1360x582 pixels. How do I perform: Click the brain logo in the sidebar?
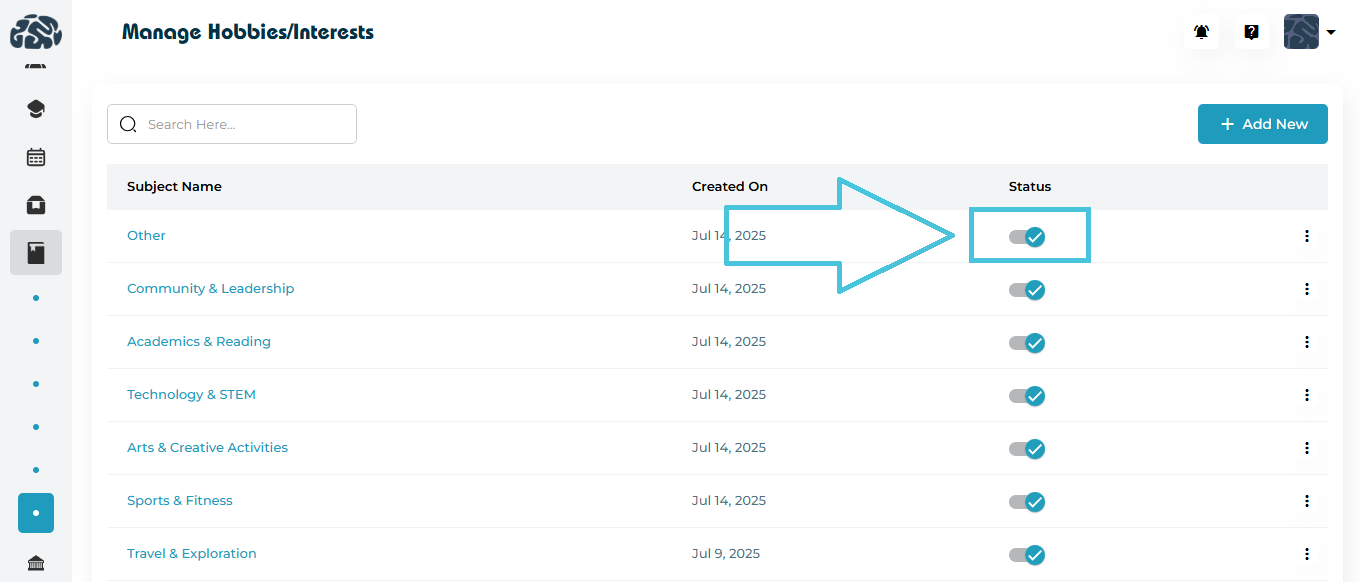click(36, 32)
